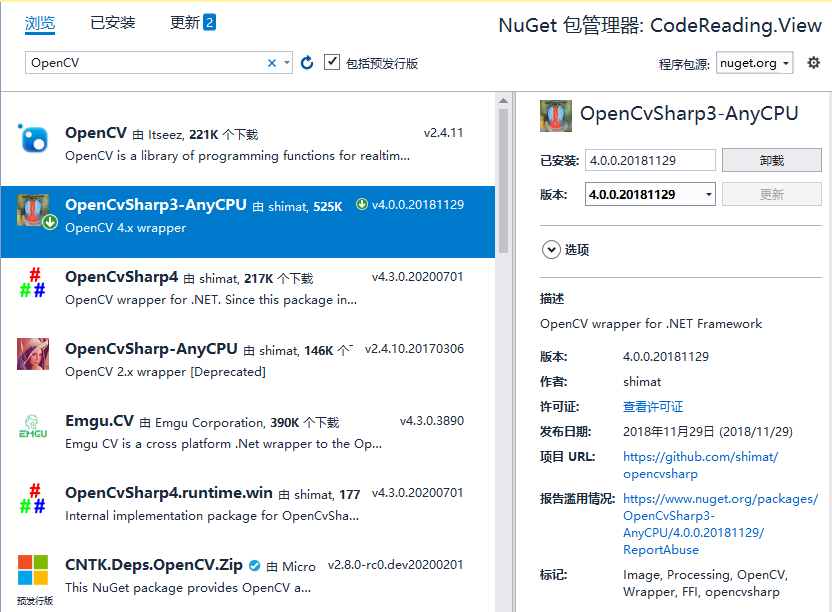Open the search history dropdown arrow
This screenshot has width=832, height=612.
[287, 63]
